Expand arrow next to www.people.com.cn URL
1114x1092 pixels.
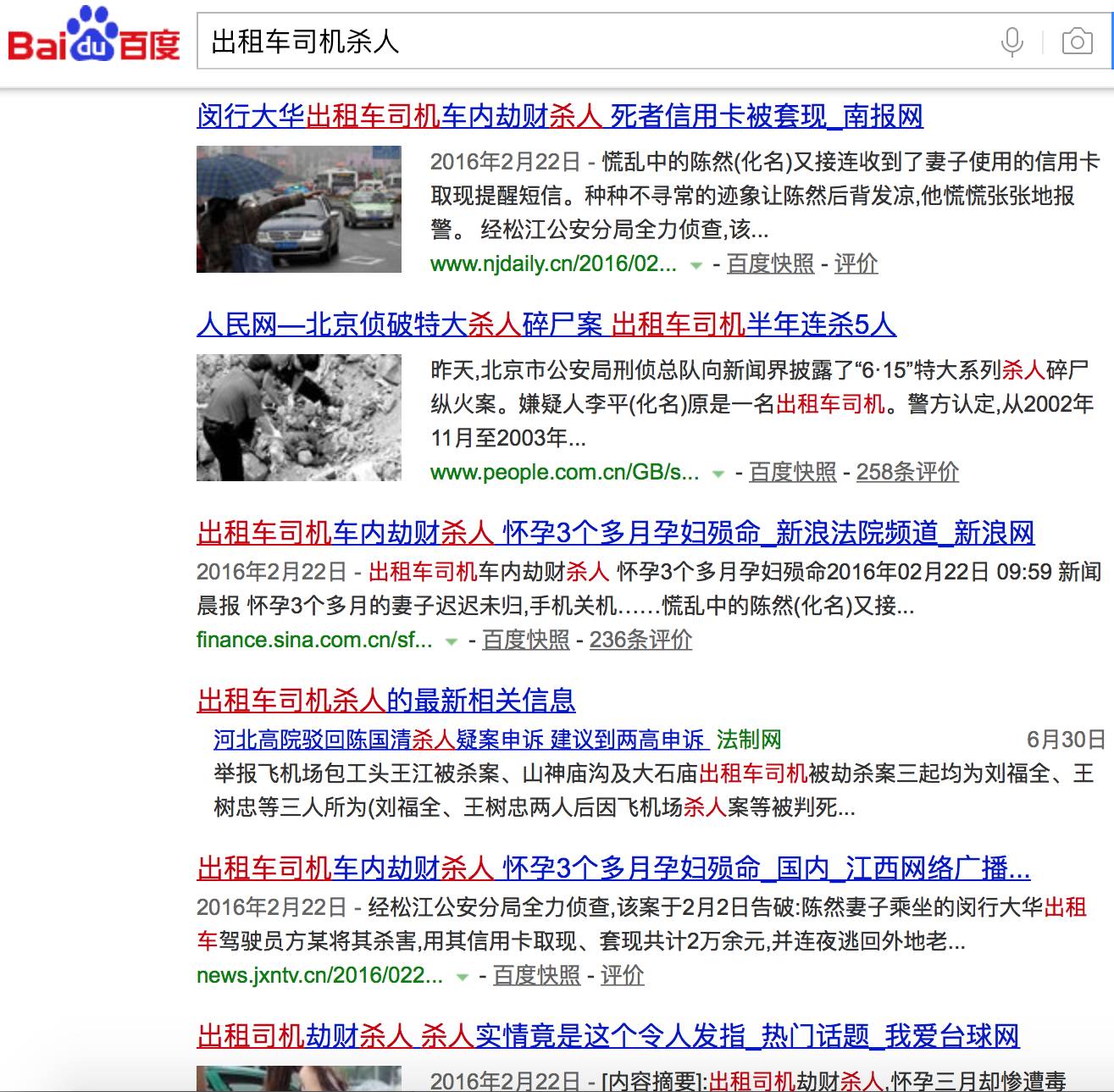(718, 474)
